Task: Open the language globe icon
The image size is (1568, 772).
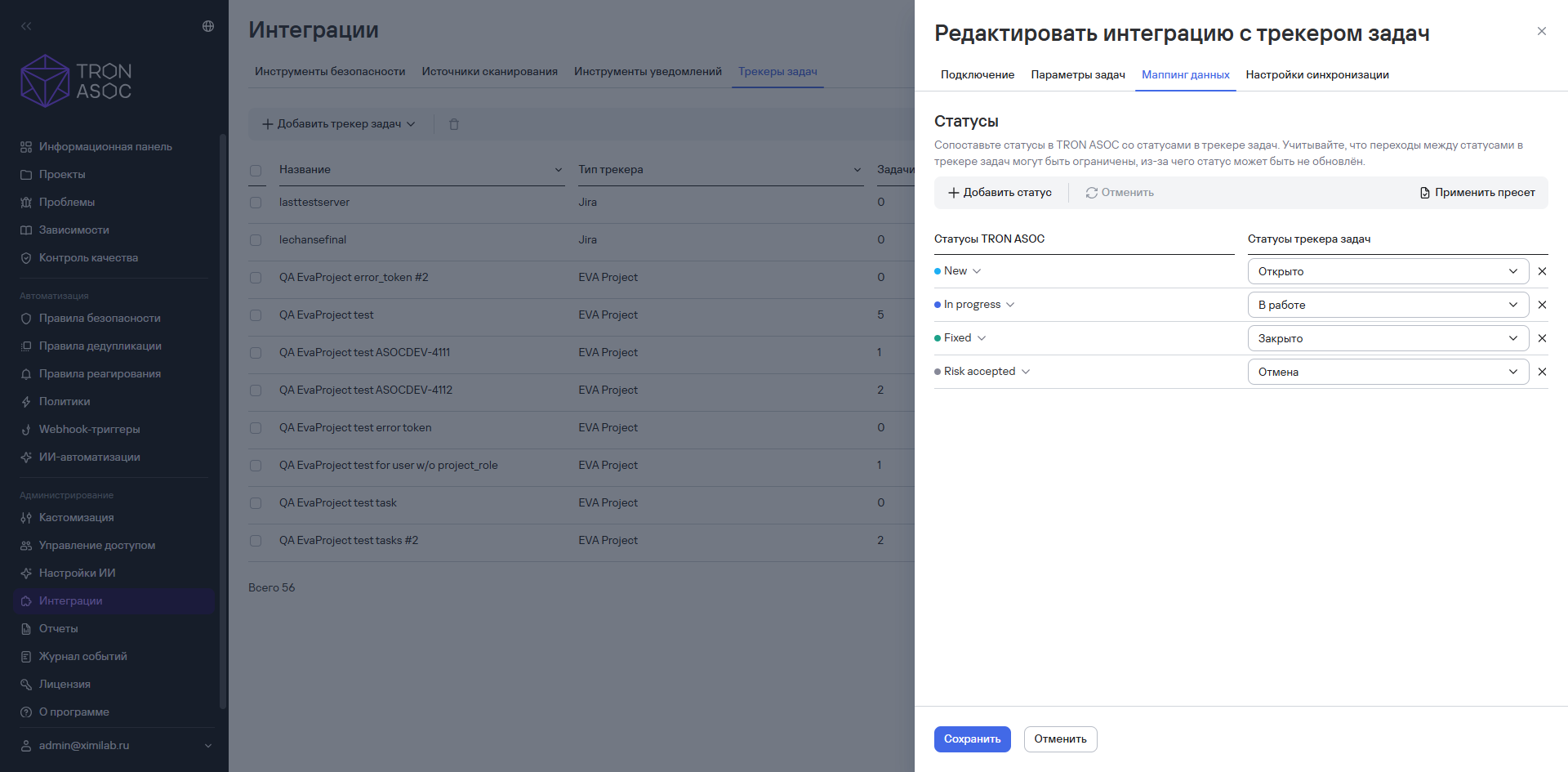Action: pyautogui.click(x=208, y=26)
